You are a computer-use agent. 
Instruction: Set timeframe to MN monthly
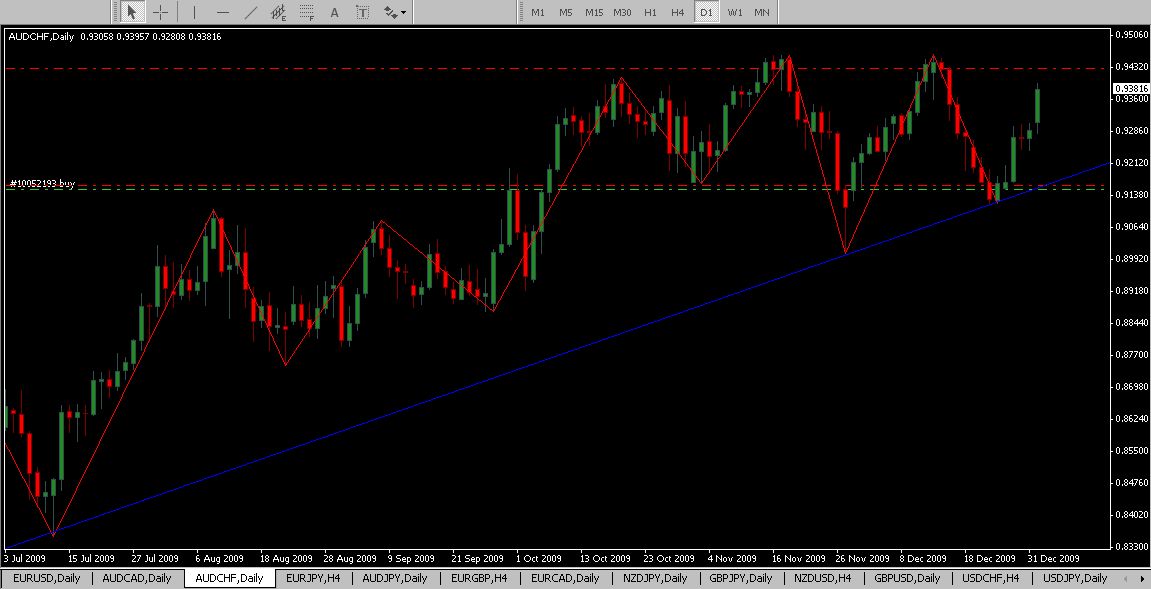[x=762, y=13]
